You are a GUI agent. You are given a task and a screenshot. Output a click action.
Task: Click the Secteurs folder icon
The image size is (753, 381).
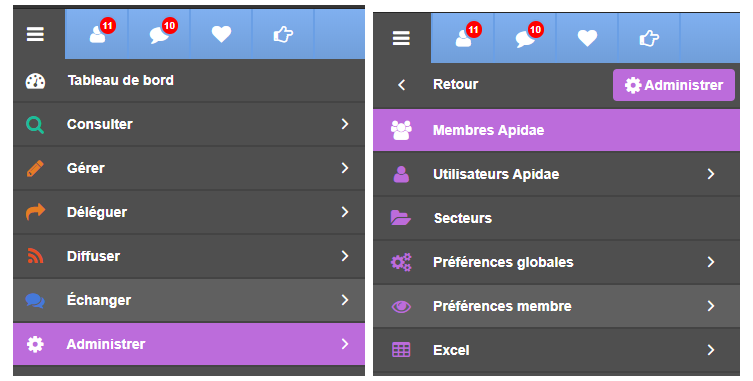[x=401, y=218]
